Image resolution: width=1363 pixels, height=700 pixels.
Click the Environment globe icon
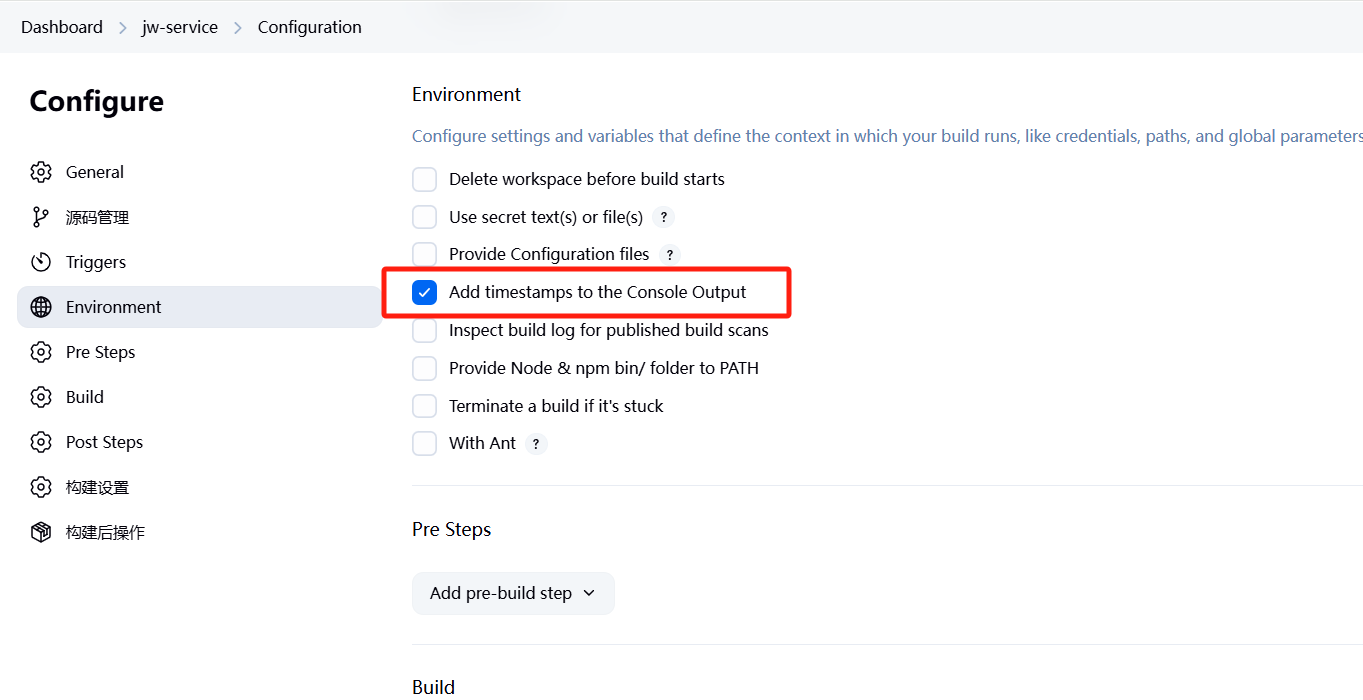[41, 307]
